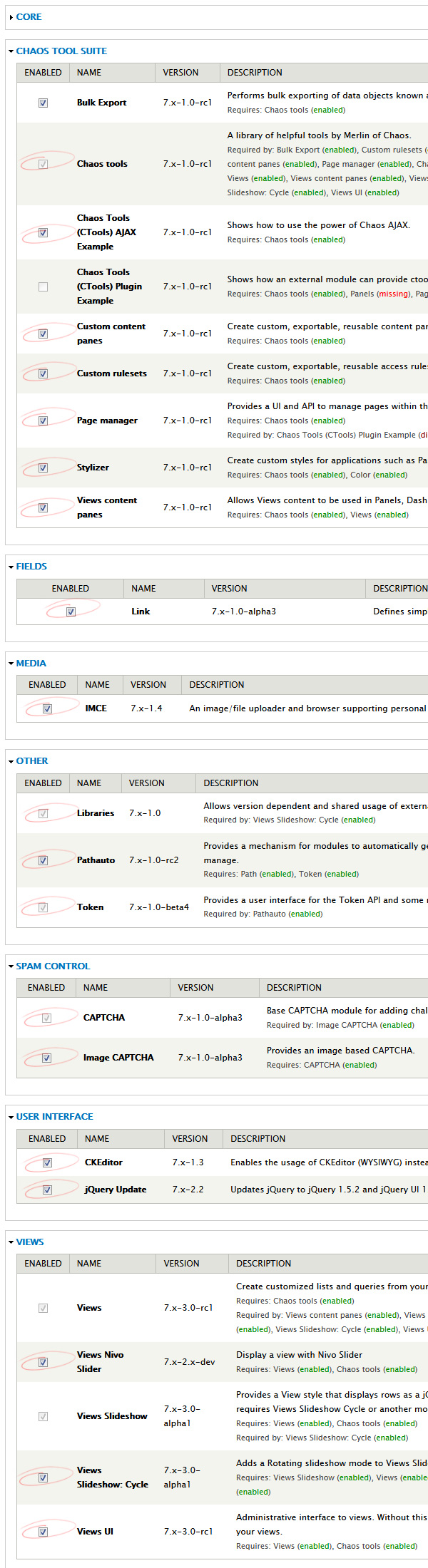Uncheck the Page manager module

click(43, 421)
